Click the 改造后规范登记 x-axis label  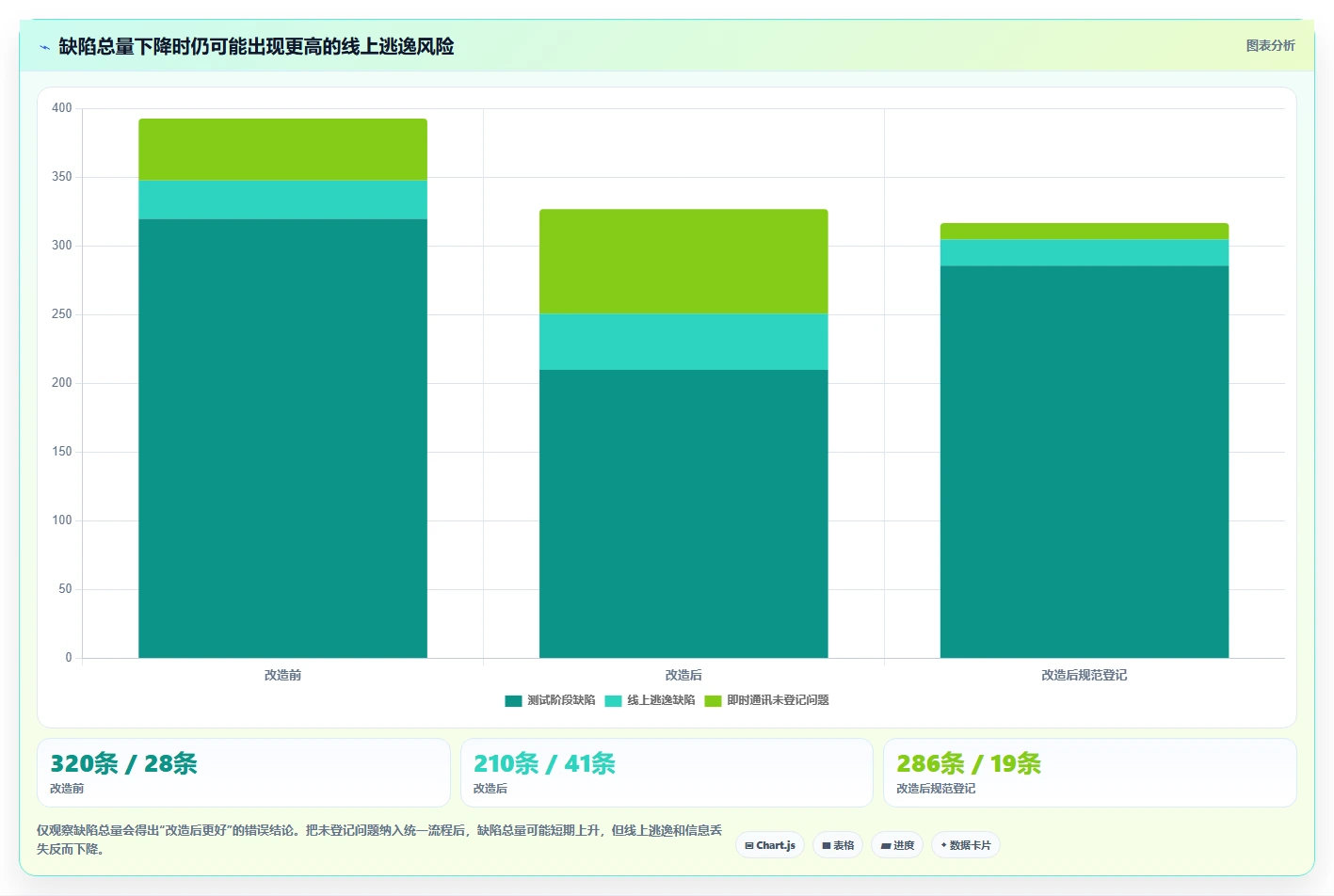[x=1085, y=675]
